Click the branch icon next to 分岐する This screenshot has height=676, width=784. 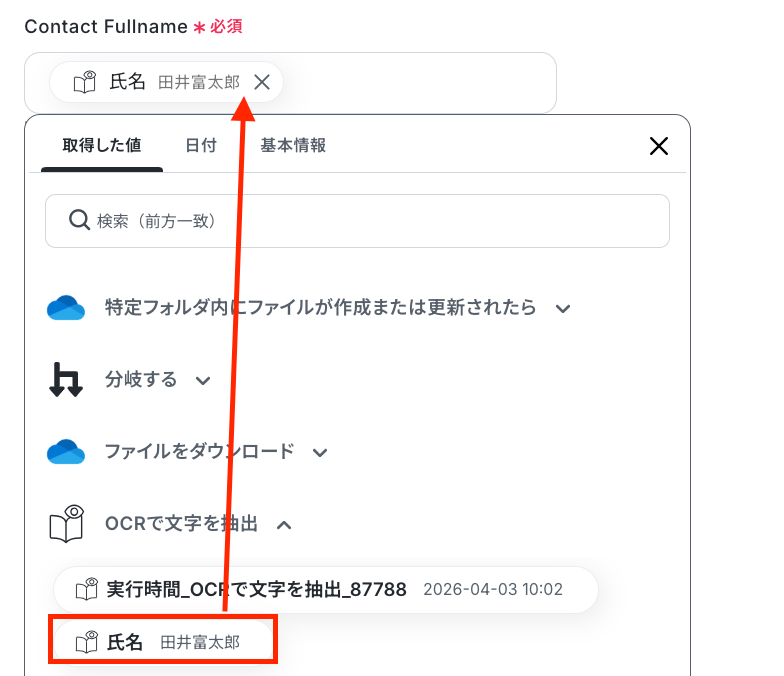(66, 380)
